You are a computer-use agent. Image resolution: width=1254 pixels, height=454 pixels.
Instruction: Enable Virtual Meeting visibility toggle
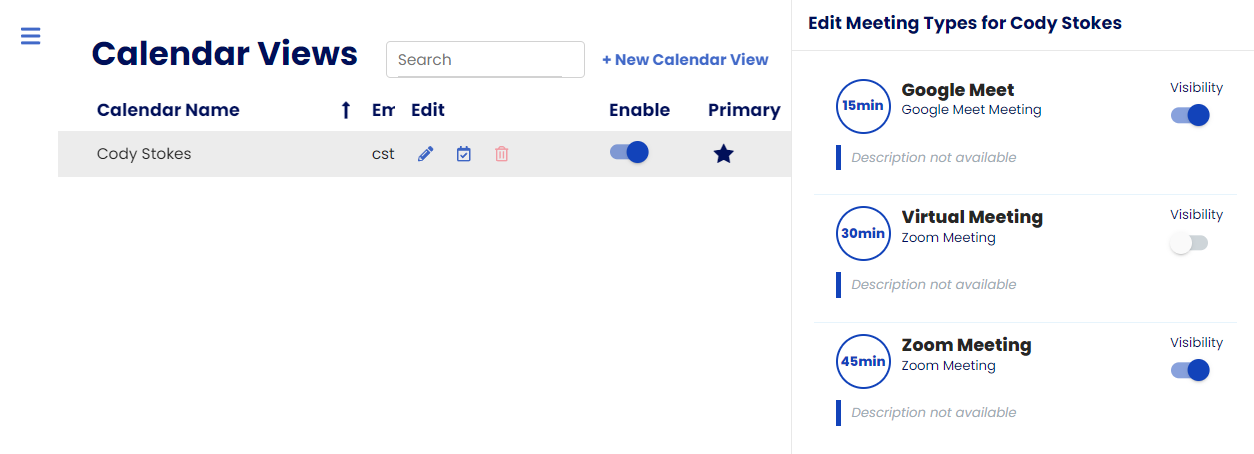pos(1190,243)
